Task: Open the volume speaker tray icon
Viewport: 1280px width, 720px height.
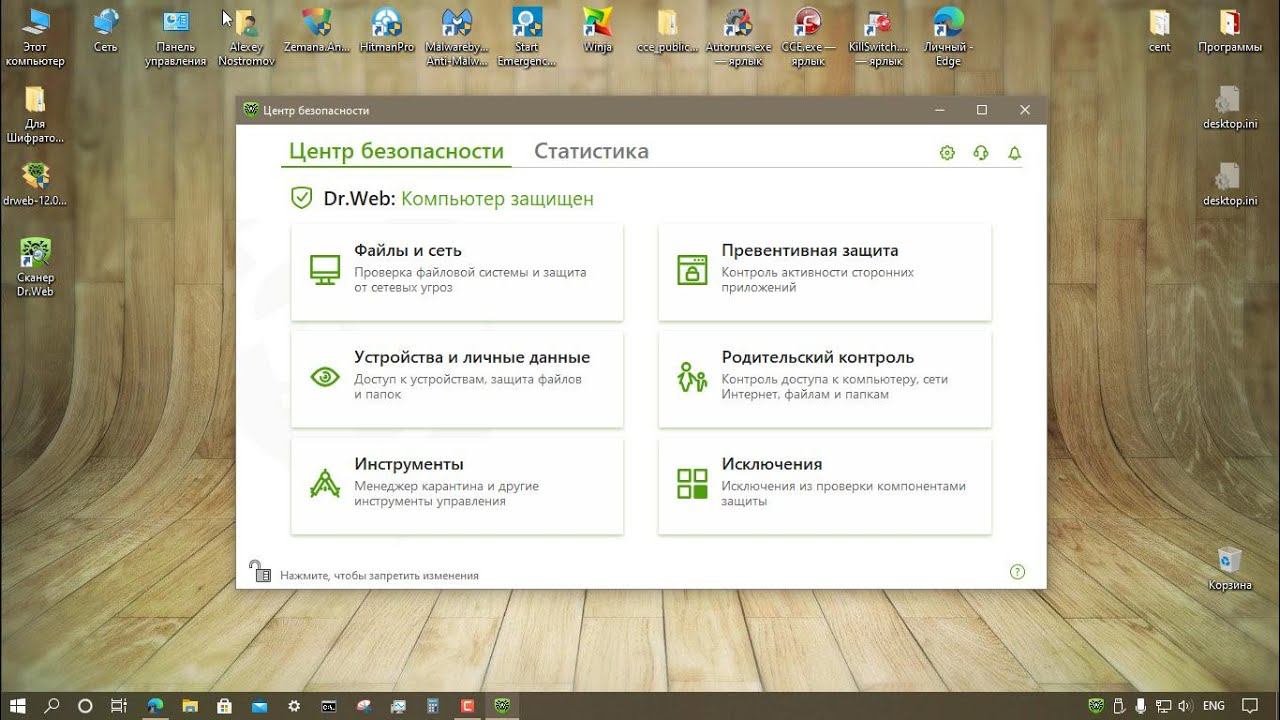Action: coord(1184,706)
